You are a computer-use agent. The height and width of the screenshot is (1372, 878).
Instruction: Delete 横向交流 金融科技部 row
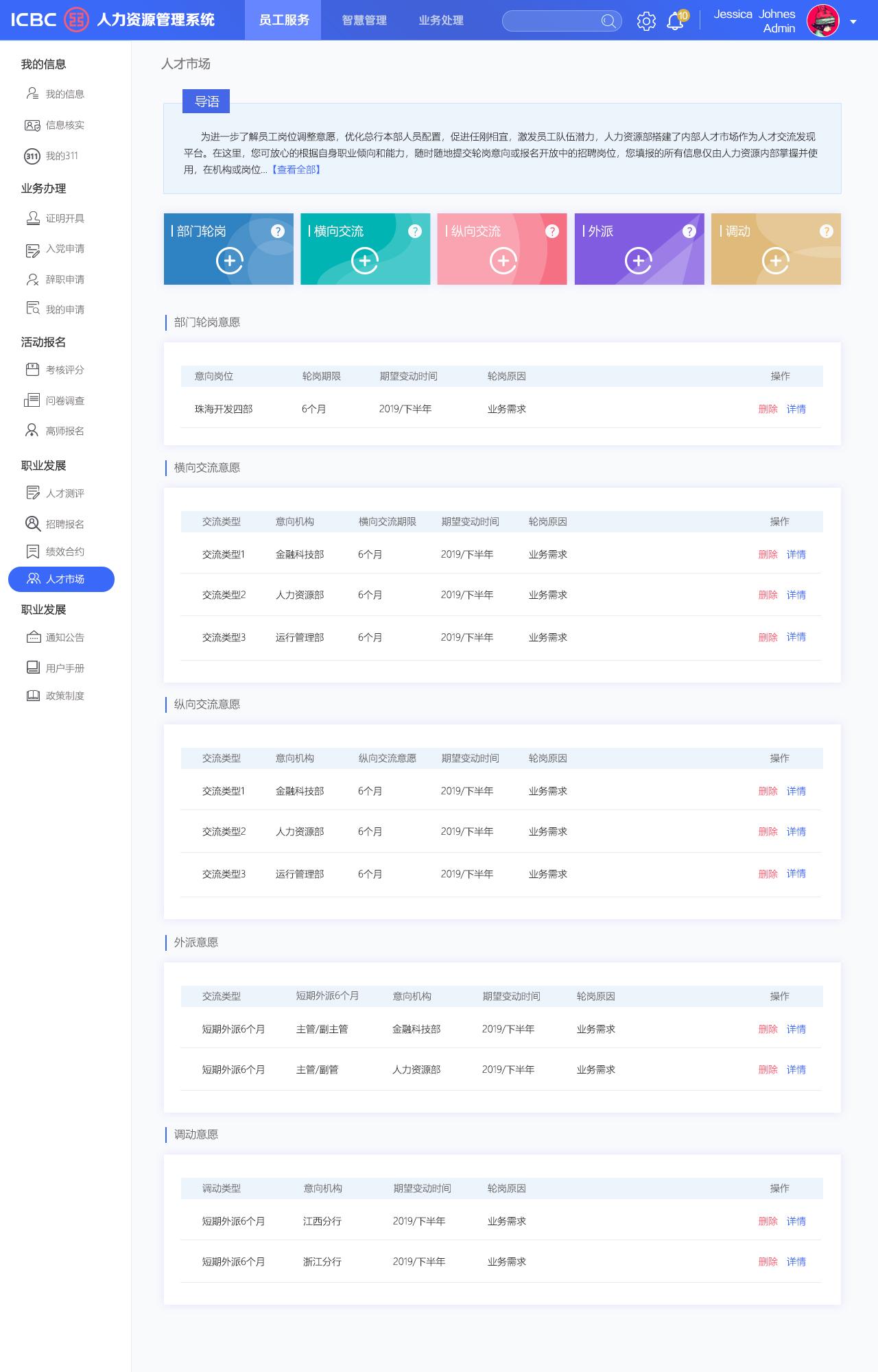768,554
